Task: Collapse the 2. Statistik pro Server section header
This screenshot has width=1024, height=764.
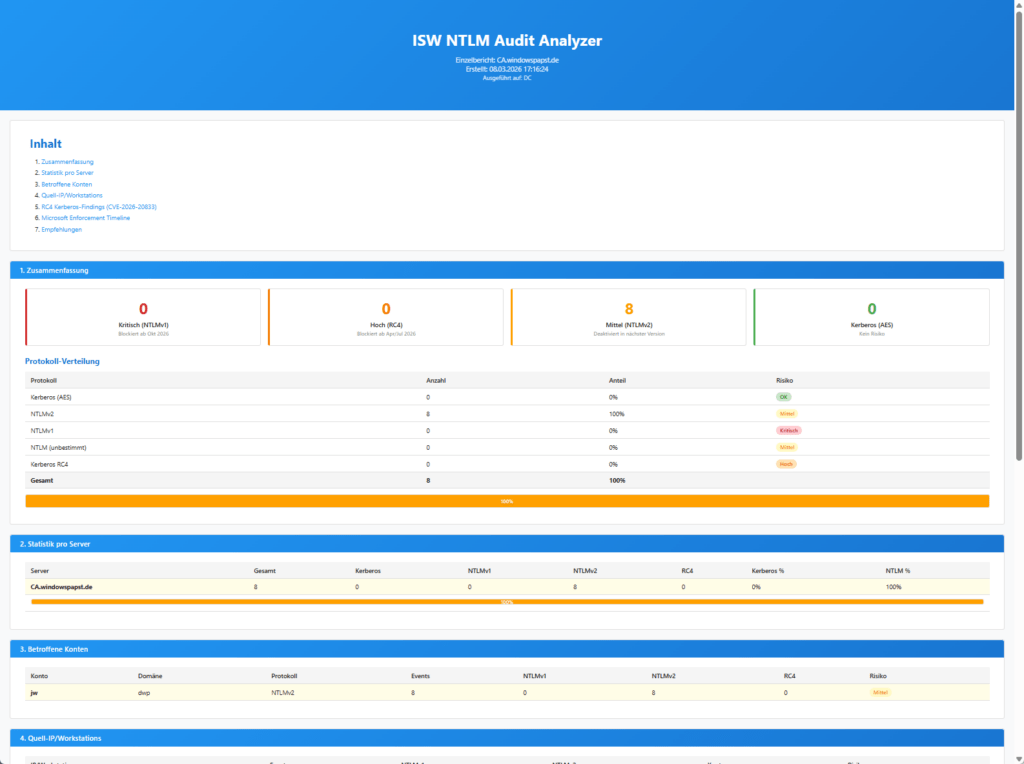Action: coord(506,543)
